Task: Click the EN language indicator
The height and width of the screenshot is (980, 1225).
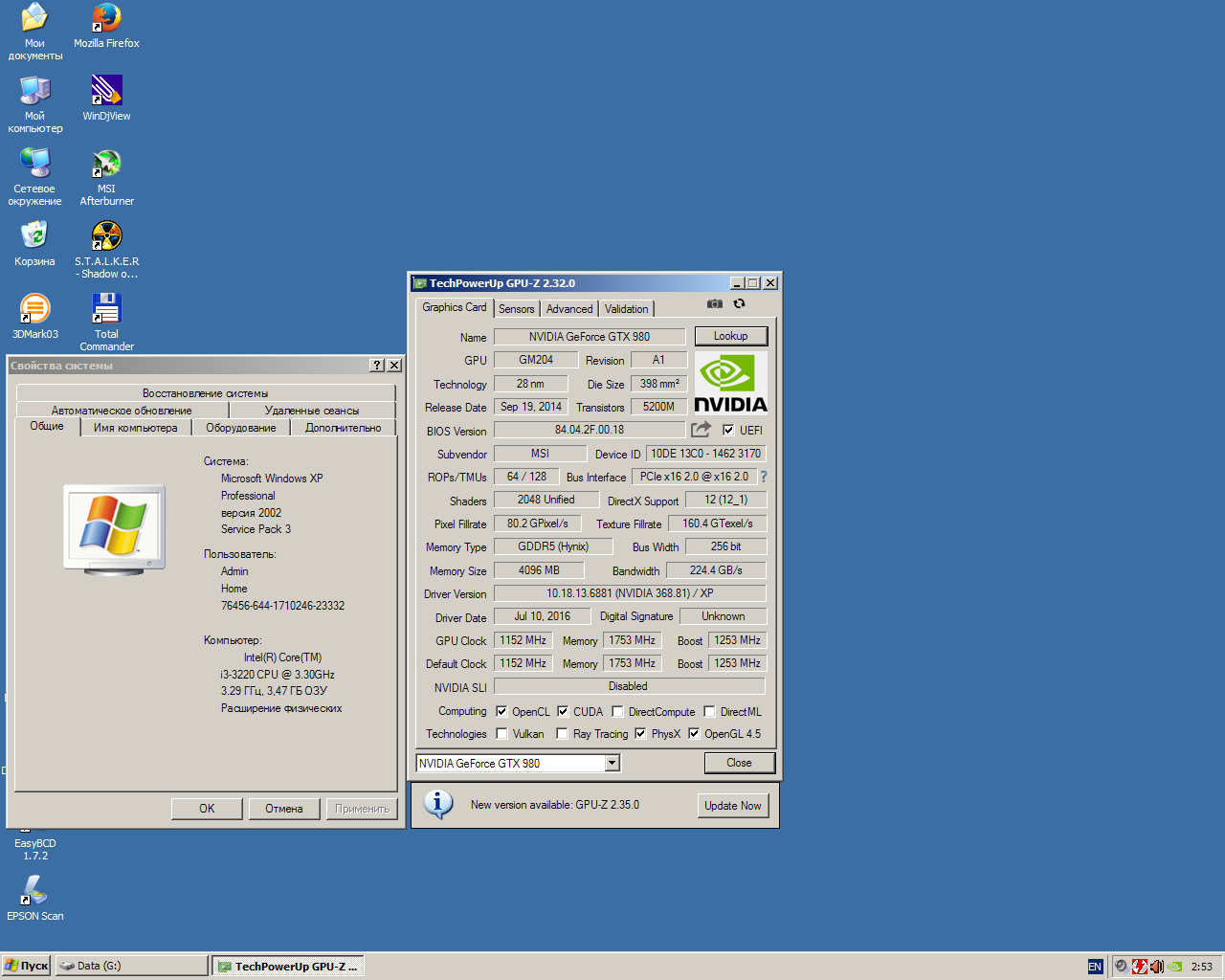Action: tap(1095, 967)
